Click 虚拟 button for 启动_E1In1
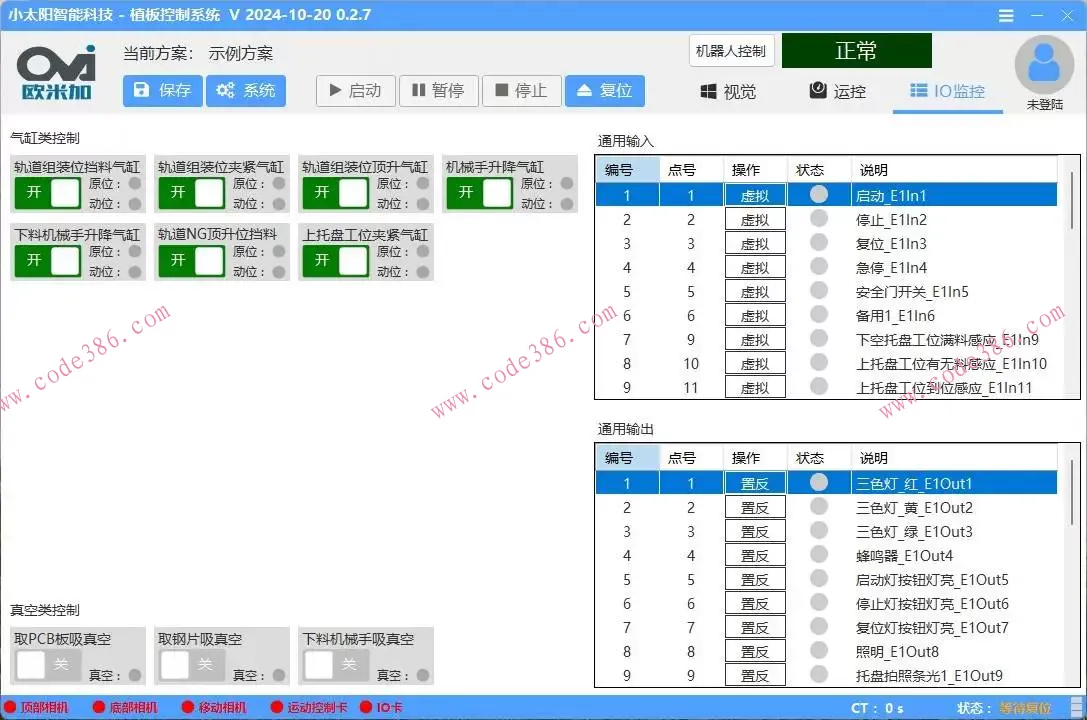The height and width of the screenshot is (720, 1087). pos(755,196)
